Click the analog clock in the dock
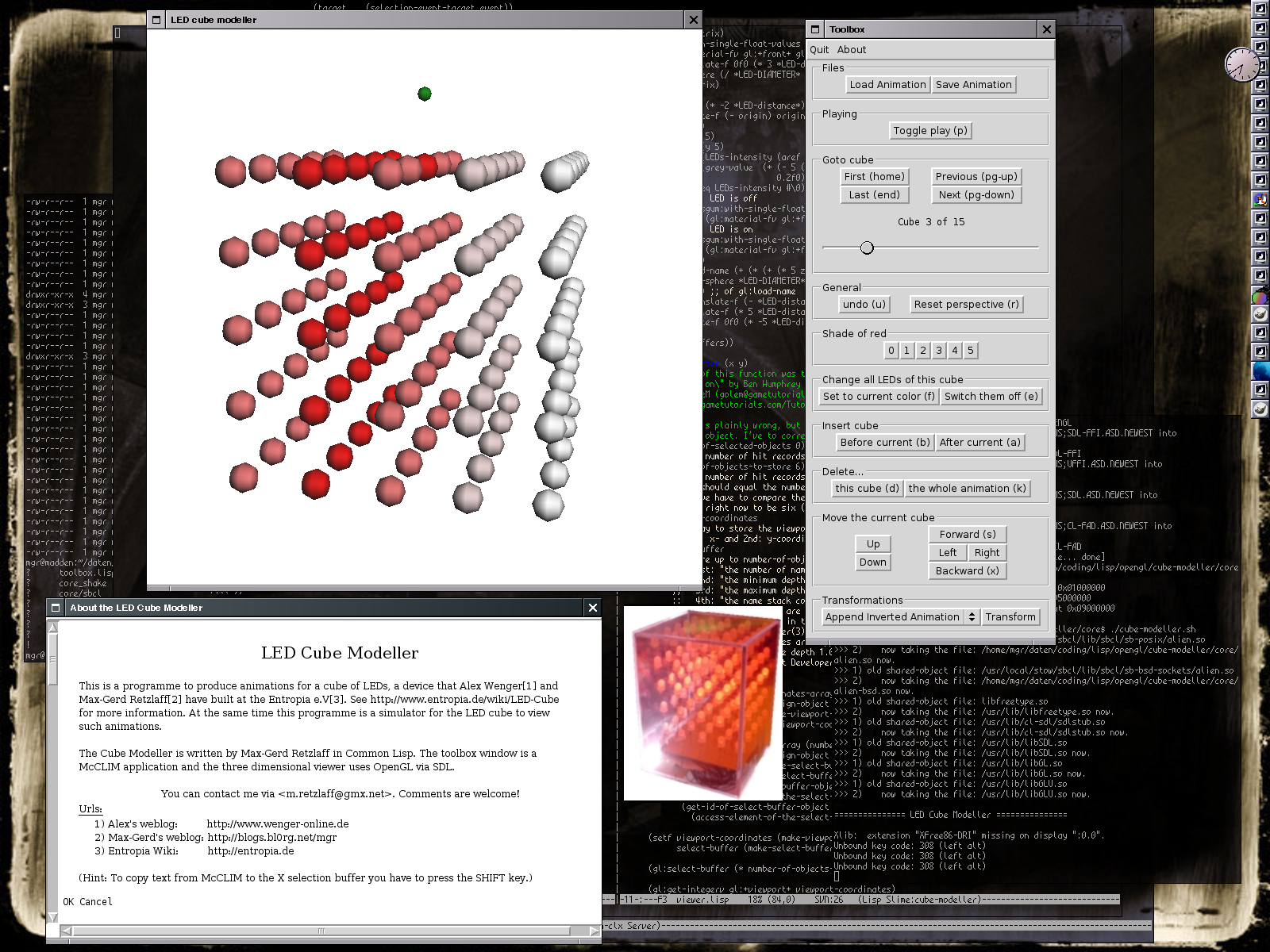The width and height of the screenshot is (1270, 952). pos(1242,64)
